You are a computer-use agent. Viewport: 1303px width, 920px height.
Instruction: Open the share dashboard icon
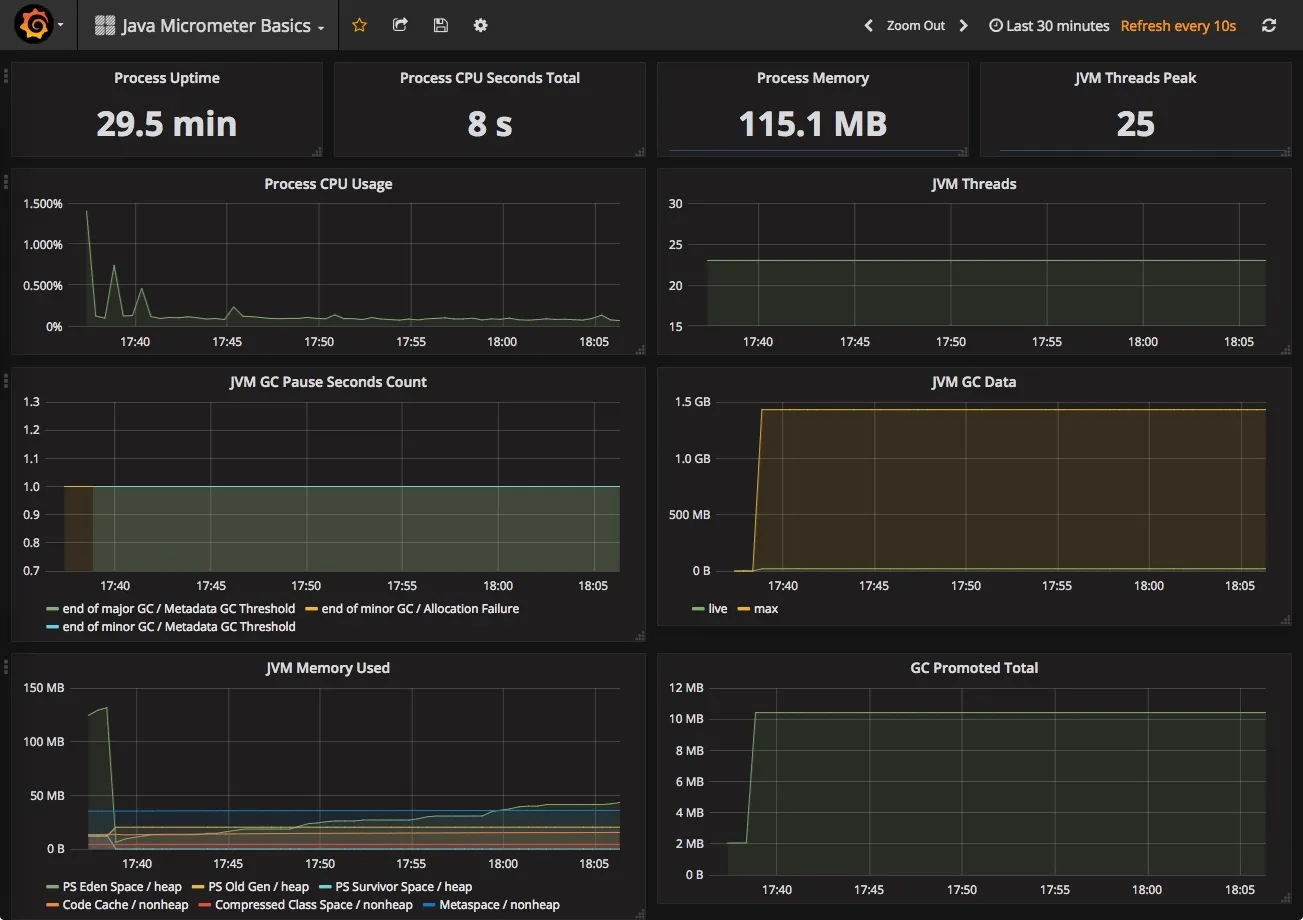399,25
